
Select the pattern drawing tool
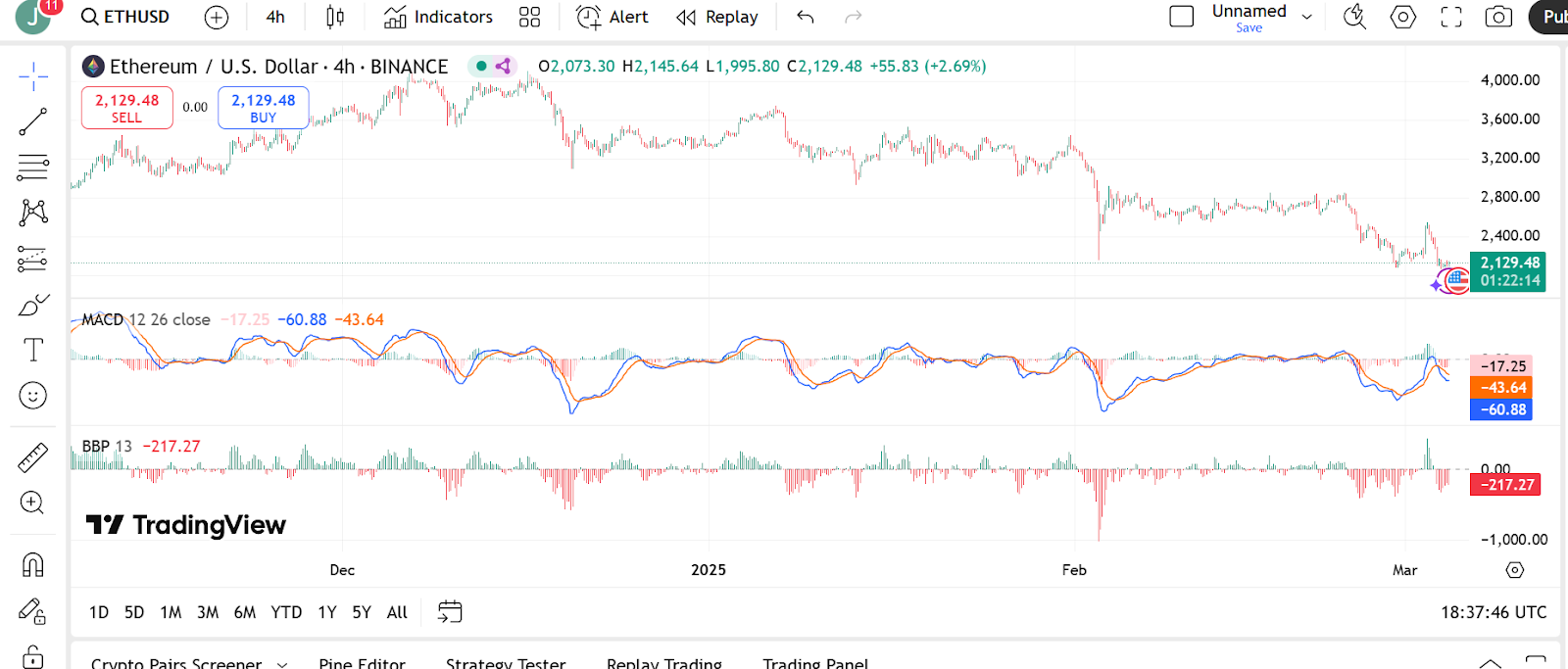pyautogui.click(x=33, y=213)
